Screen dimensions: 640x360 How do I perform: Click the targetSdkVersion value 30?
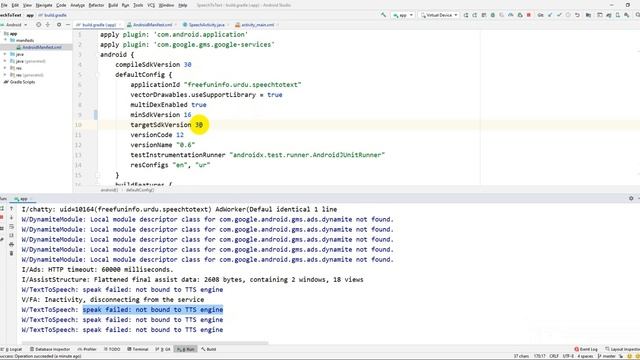(x=199, y=125)
